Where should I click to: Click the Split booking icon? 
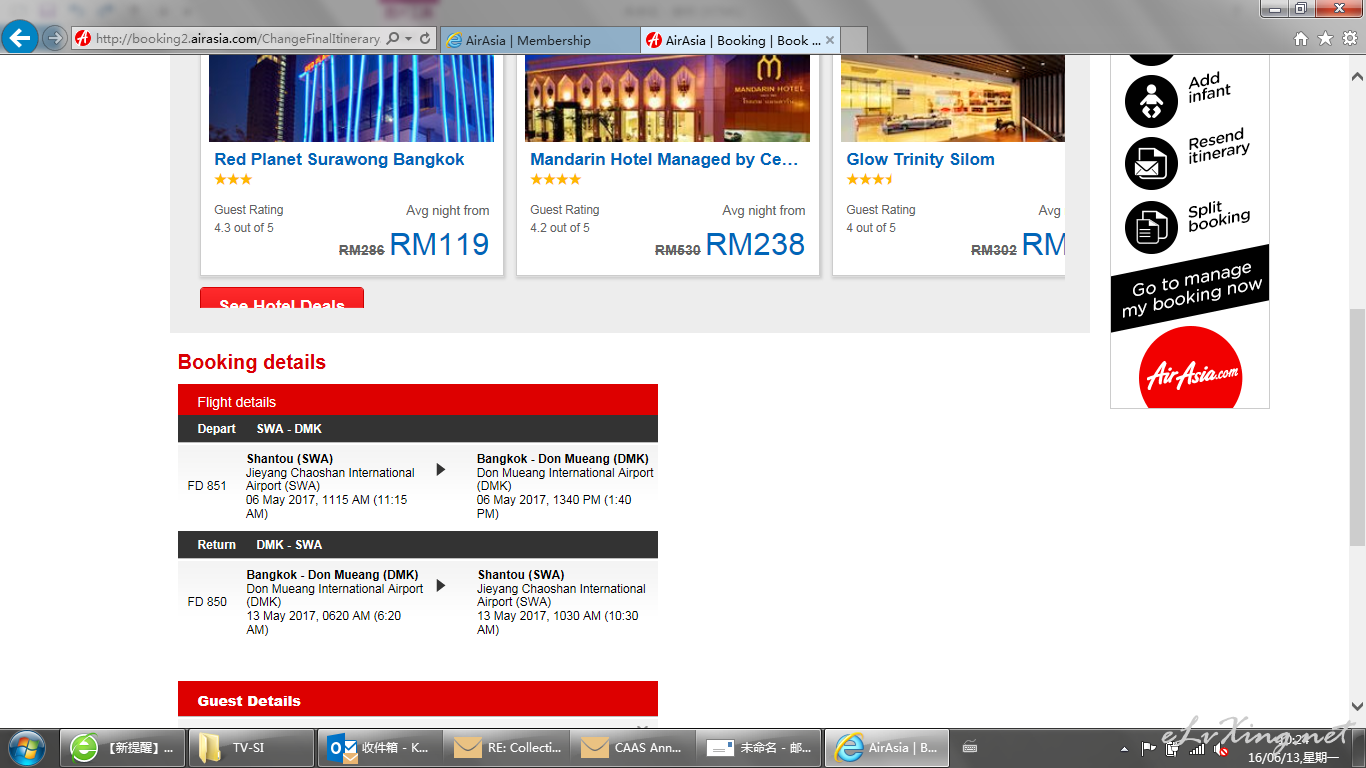[1151, 227]
